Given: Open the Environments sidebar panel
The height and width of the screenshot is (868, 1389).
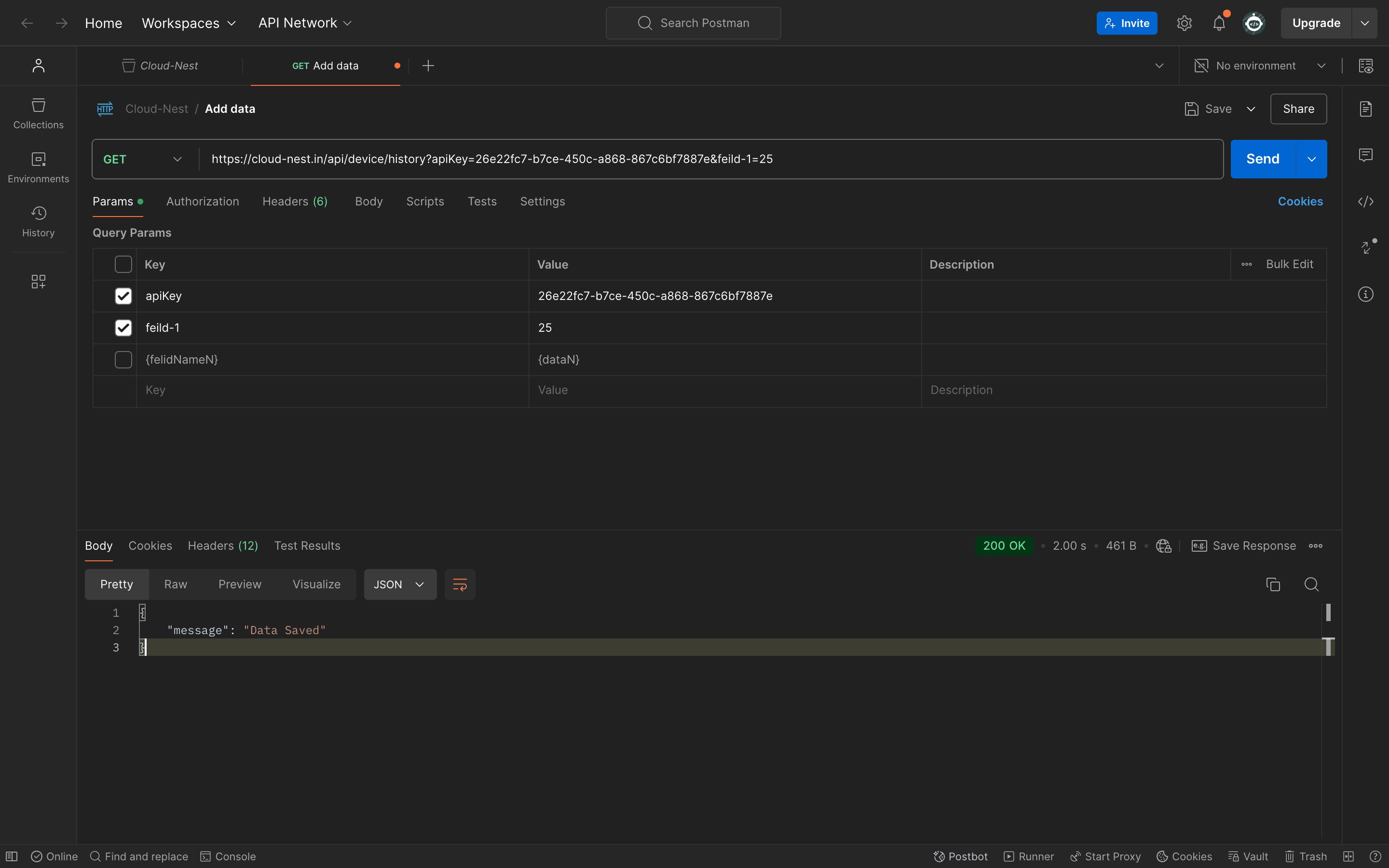Looking at the screenshot, I should pos(39,167).
